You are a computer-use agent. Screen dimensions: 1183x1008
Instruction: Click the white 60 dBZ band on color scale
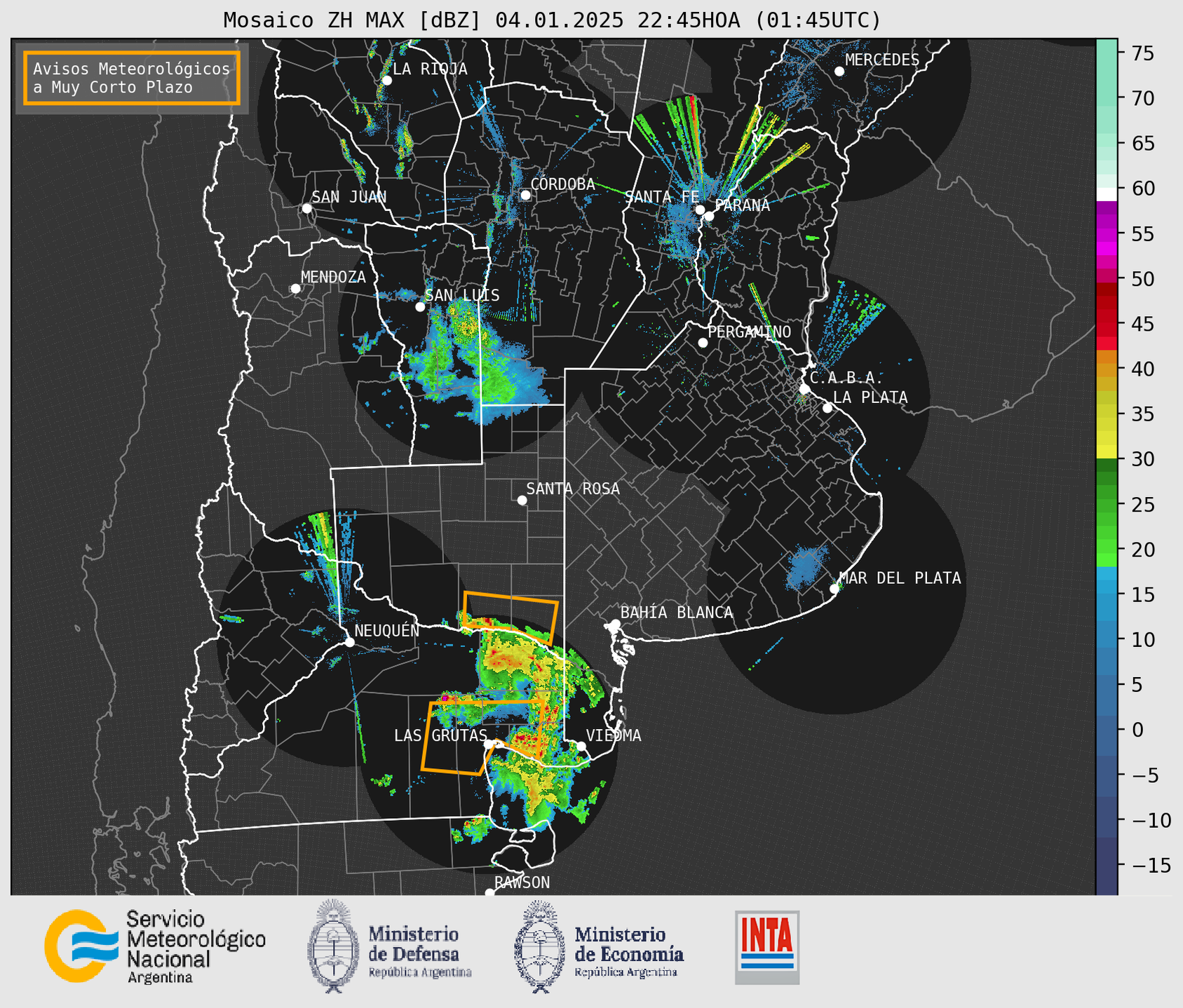[x=1106, y=194]
